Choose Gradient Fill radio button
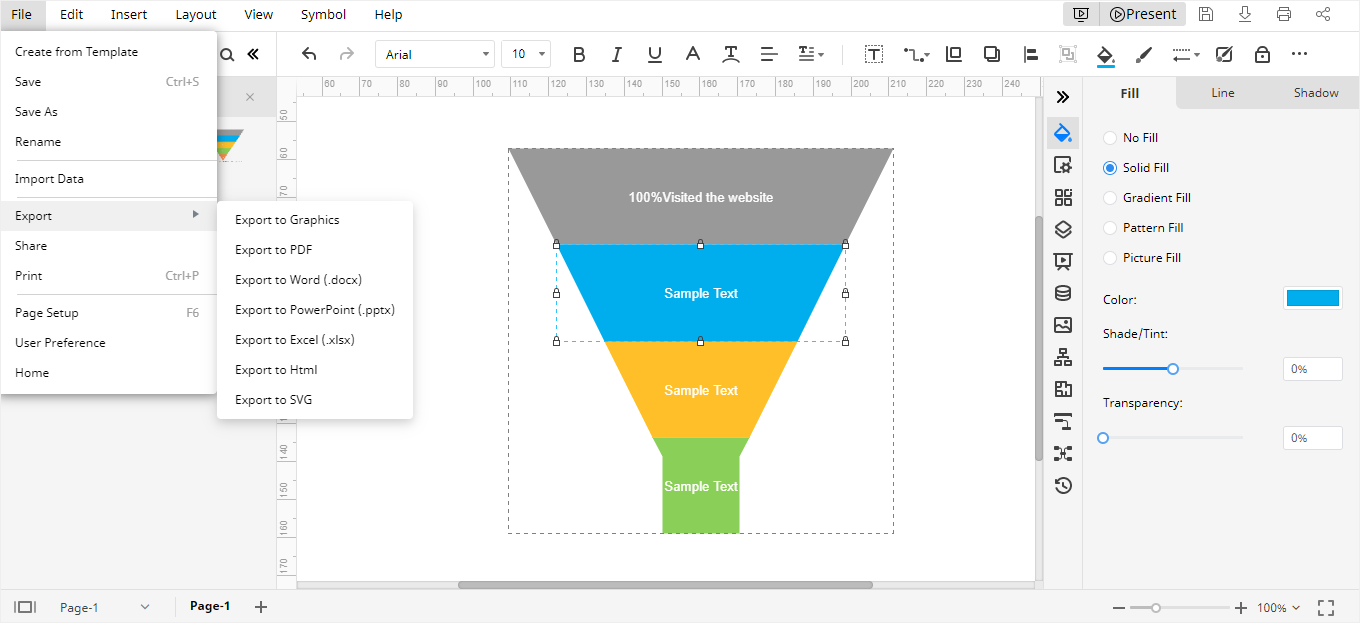Viewport: 1360px width, 623px height. click(1110, 198)
